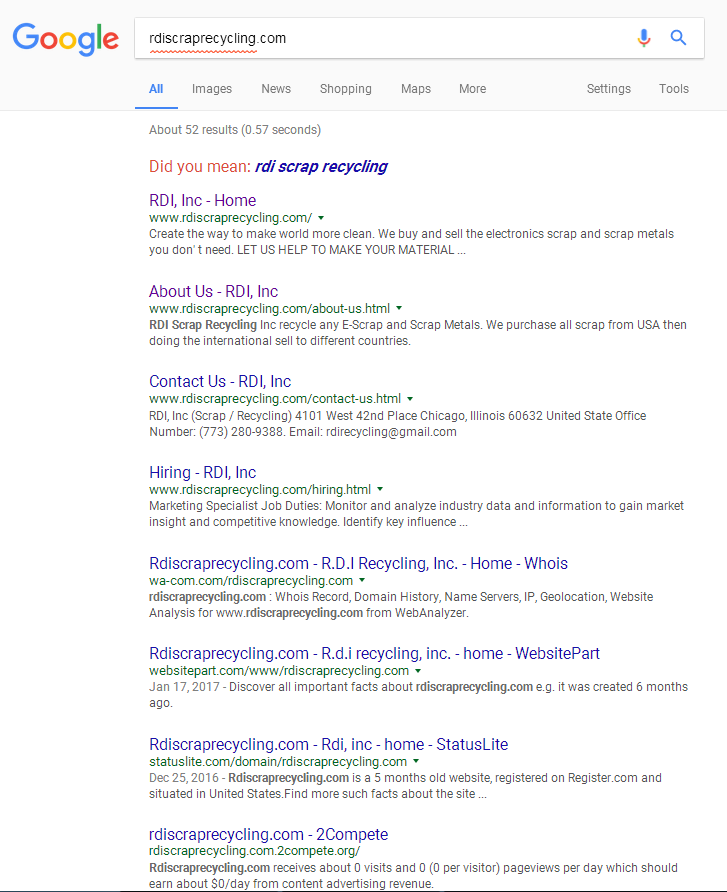Click snippet starting 'Marketing Specialist Job Duties'
This screenshot has width=727, height=892.
click(416, 514)
